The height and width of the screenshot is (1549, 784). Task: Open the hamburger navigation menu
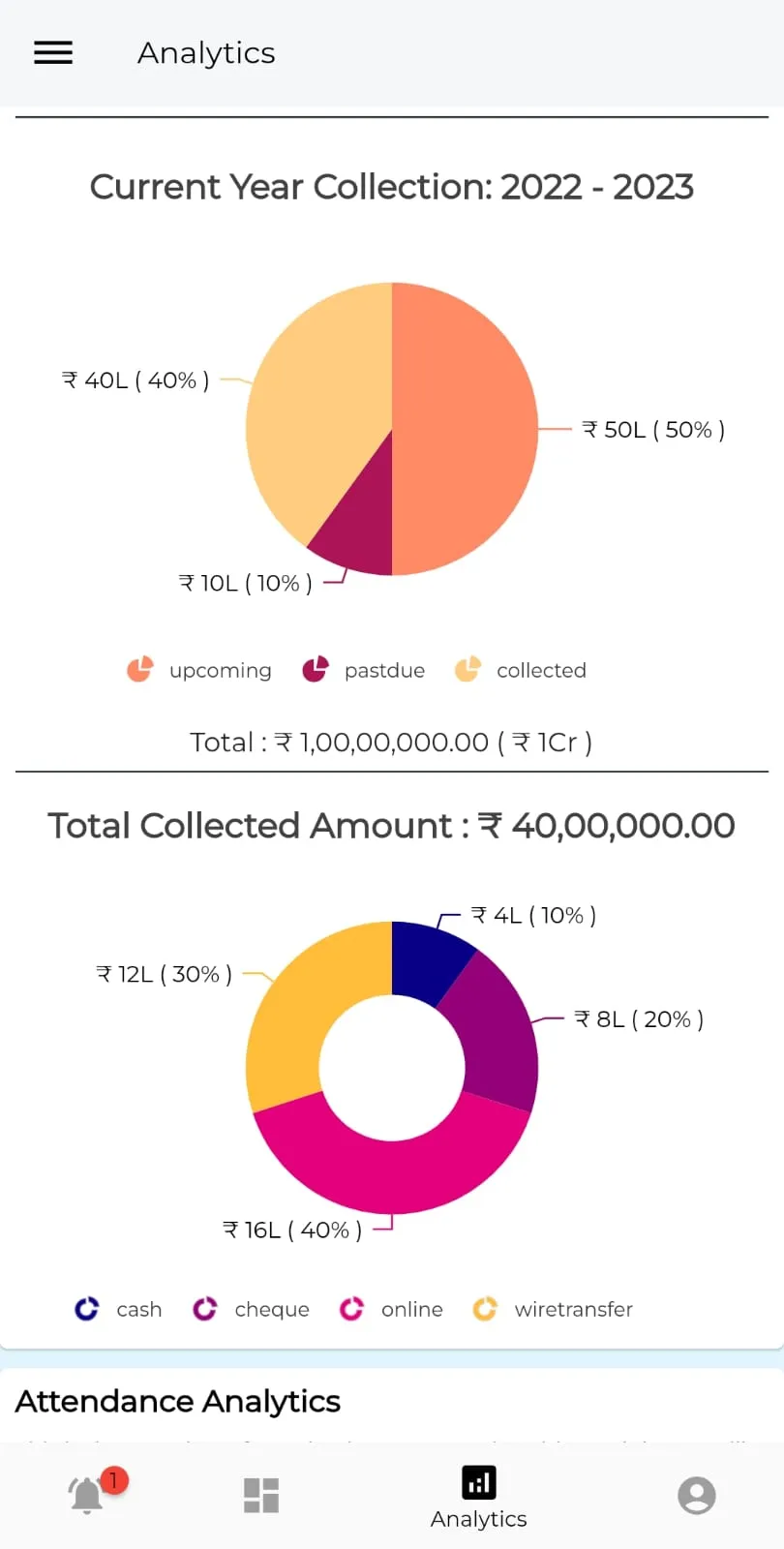pos(53,52)
